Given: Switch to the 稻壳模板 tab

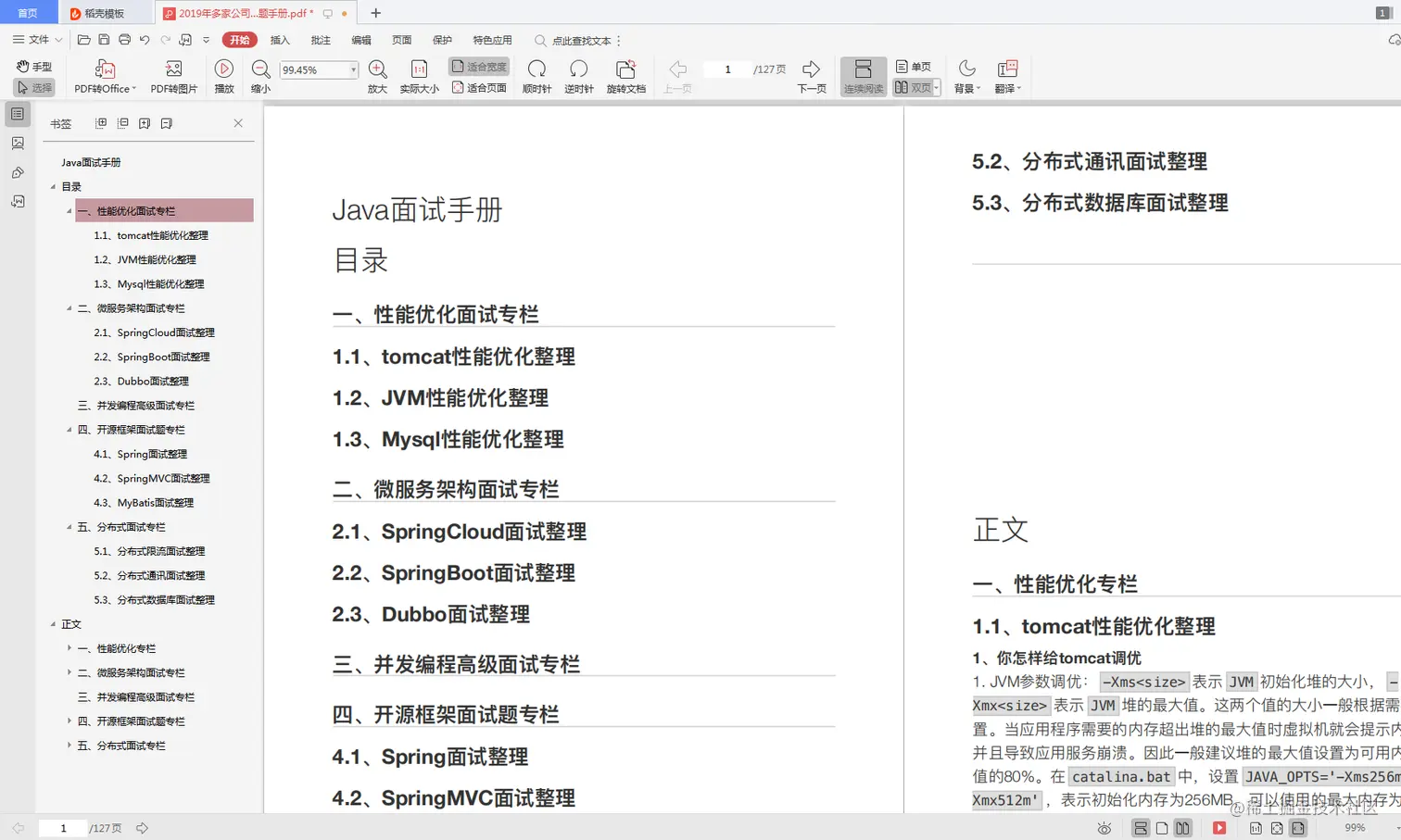Looking at the screenshot, I should click(107, 13).
